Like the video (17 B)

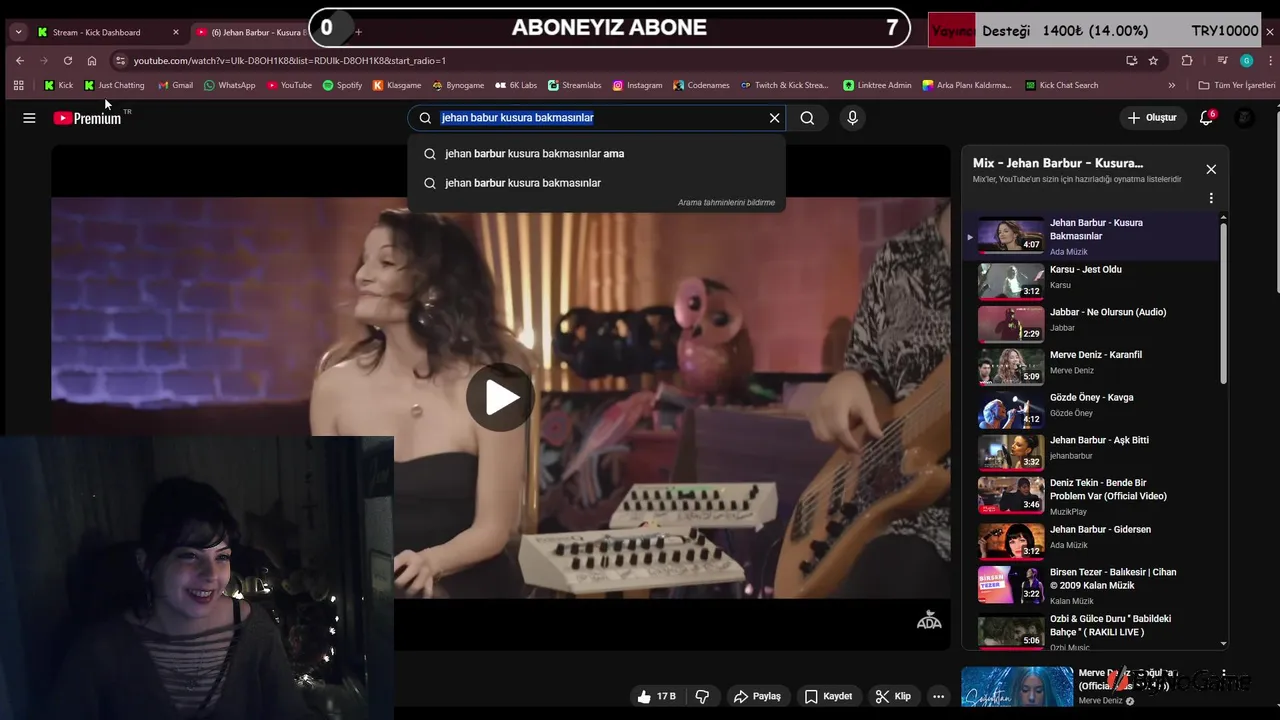[x=657, y=696]
